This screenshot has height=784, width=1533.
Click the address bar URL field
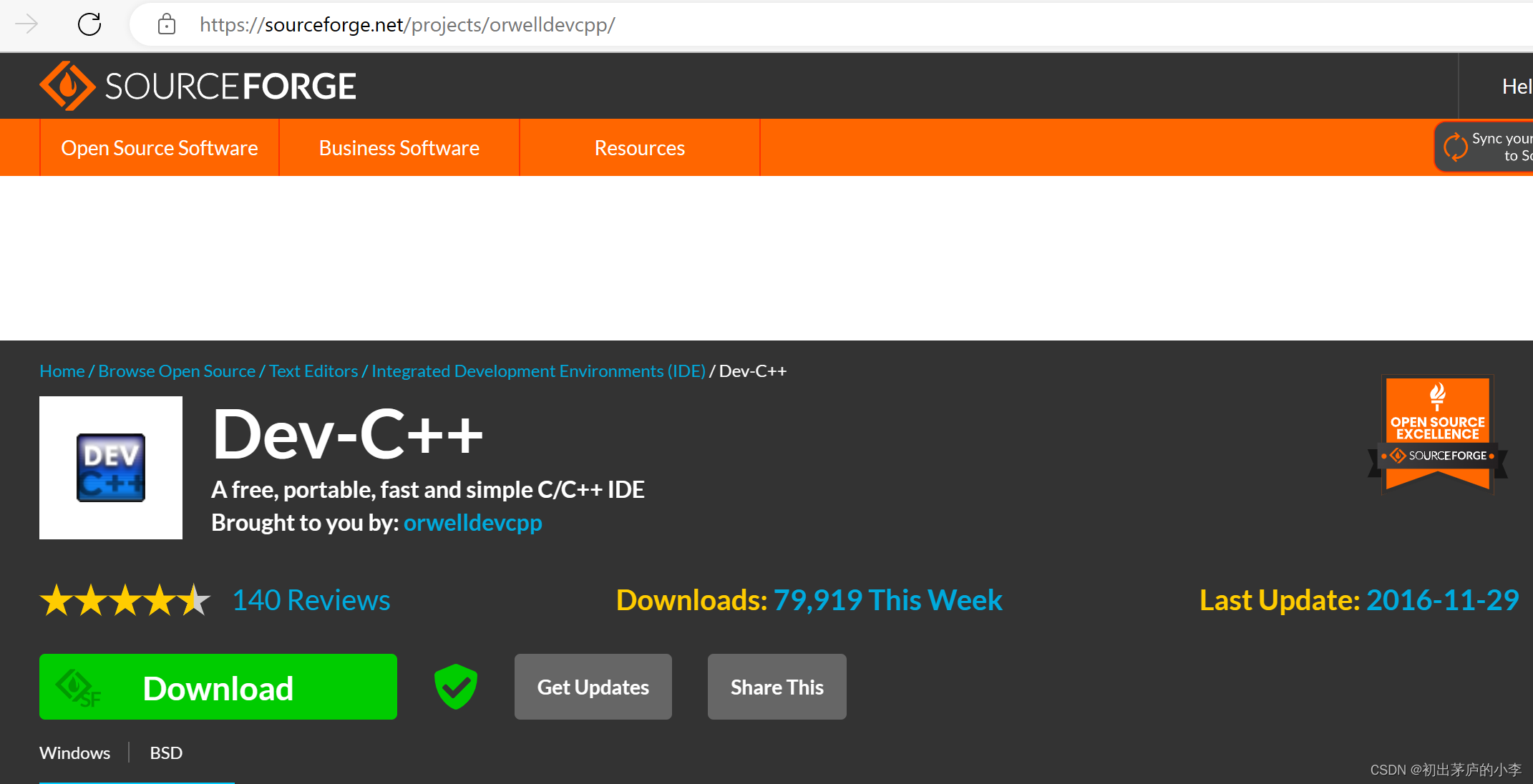click(x=830, y=24)
